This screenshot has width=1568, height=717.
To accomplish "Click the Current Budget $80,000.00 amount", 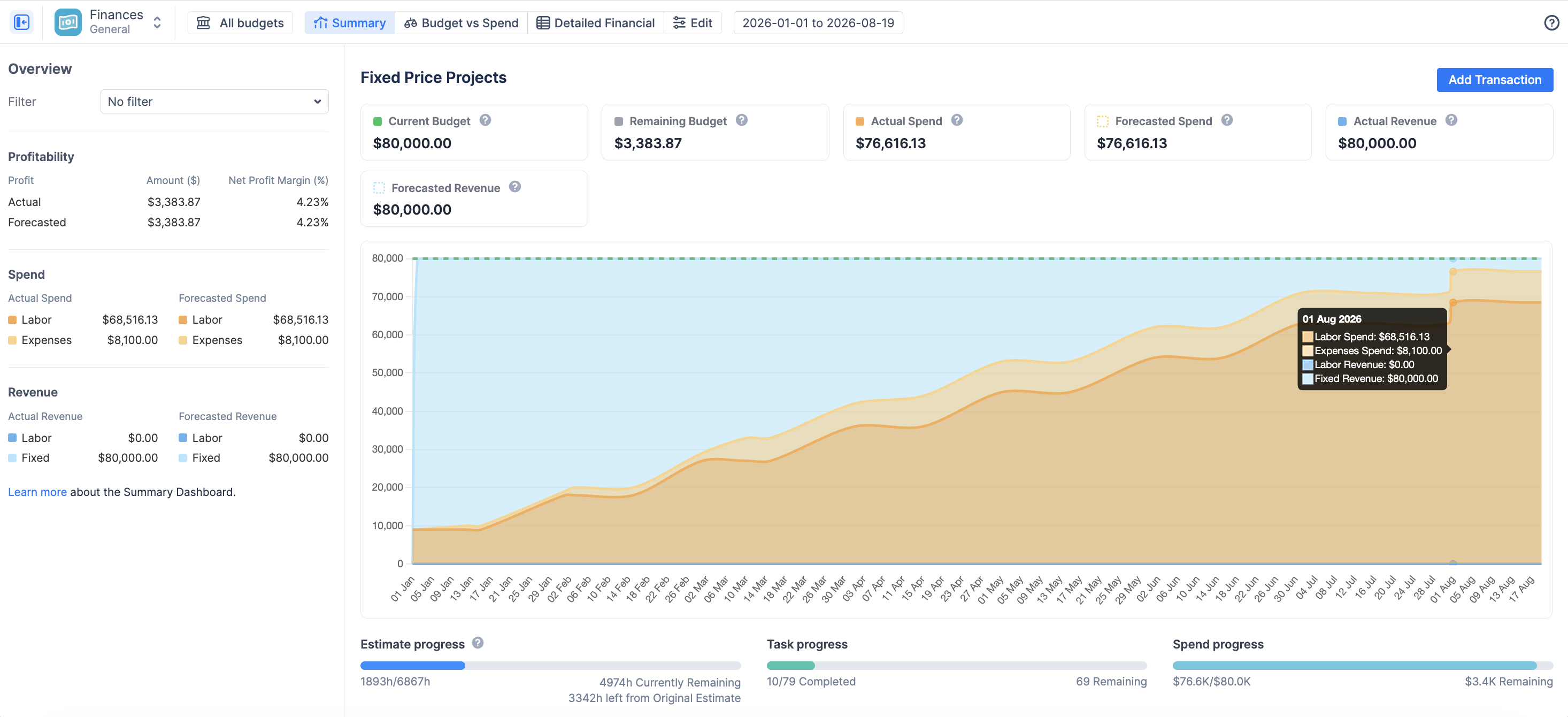I will click(x=412, y=143).
